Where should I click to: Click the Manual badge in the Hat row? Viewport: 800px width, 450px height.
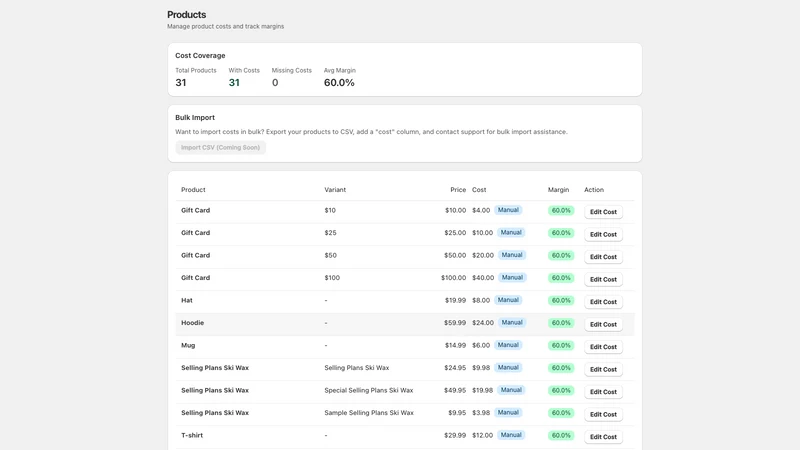point(508,300)
